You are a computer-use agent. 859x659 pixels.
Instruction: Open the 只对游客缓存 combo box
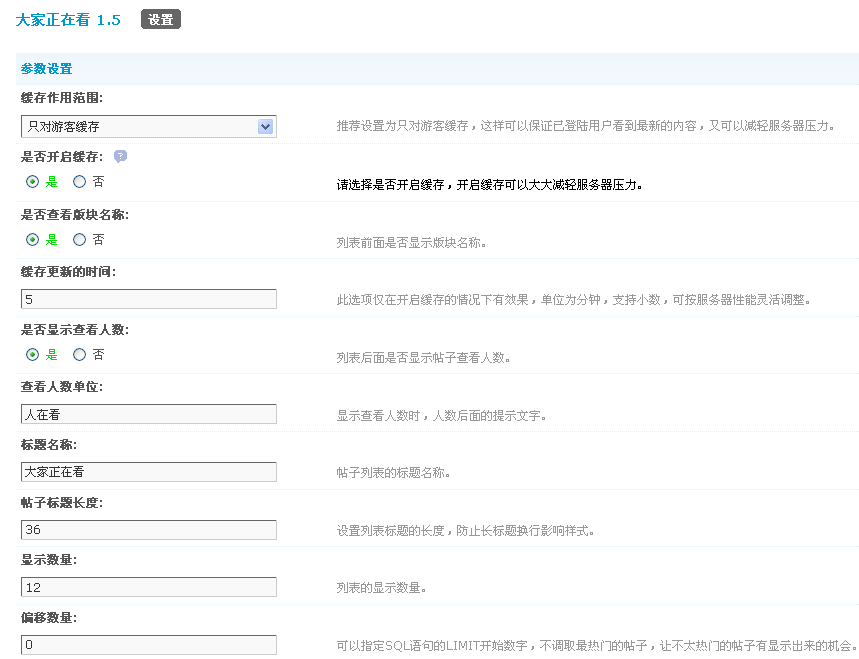(x=138, y=127)
